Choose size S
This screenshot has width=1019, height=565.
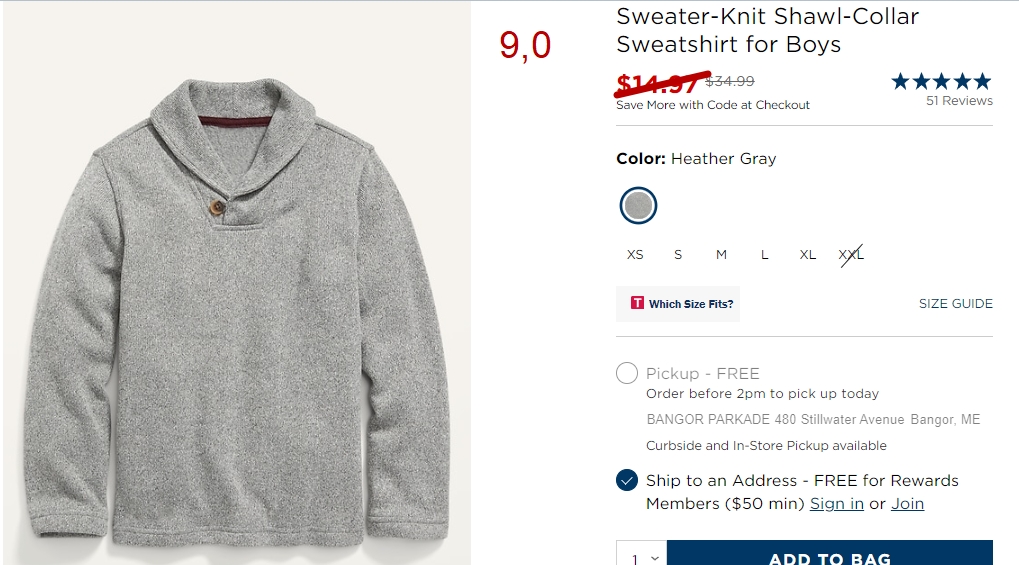678,255
